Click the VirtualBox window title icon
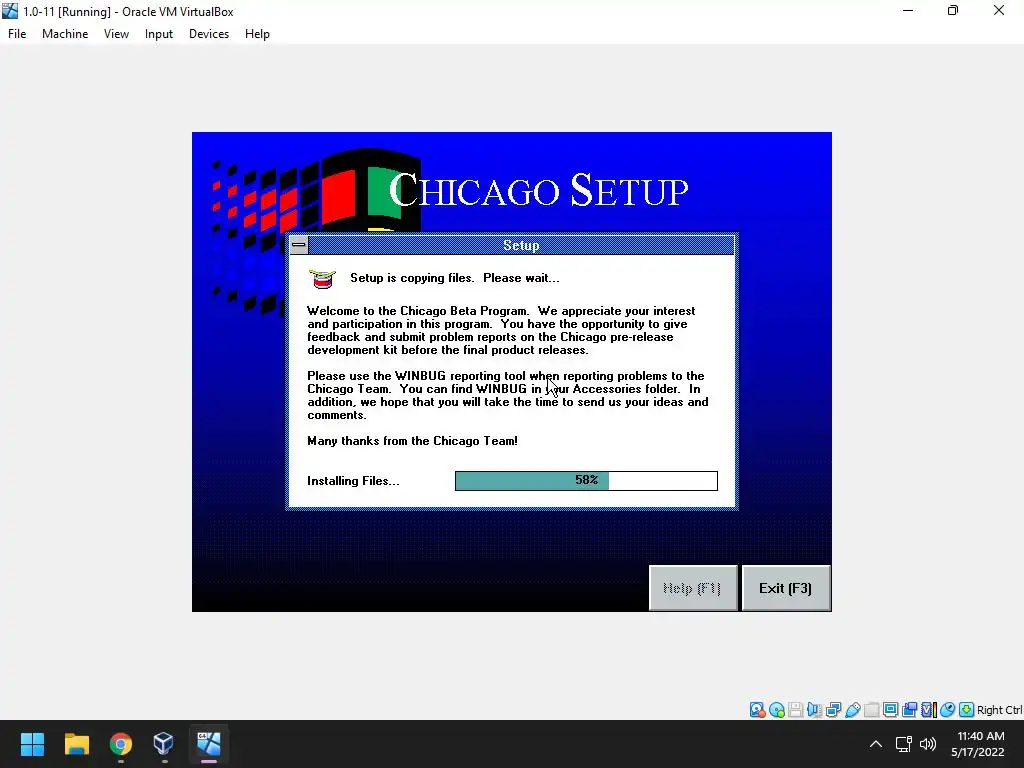 [x=10, y=11]
